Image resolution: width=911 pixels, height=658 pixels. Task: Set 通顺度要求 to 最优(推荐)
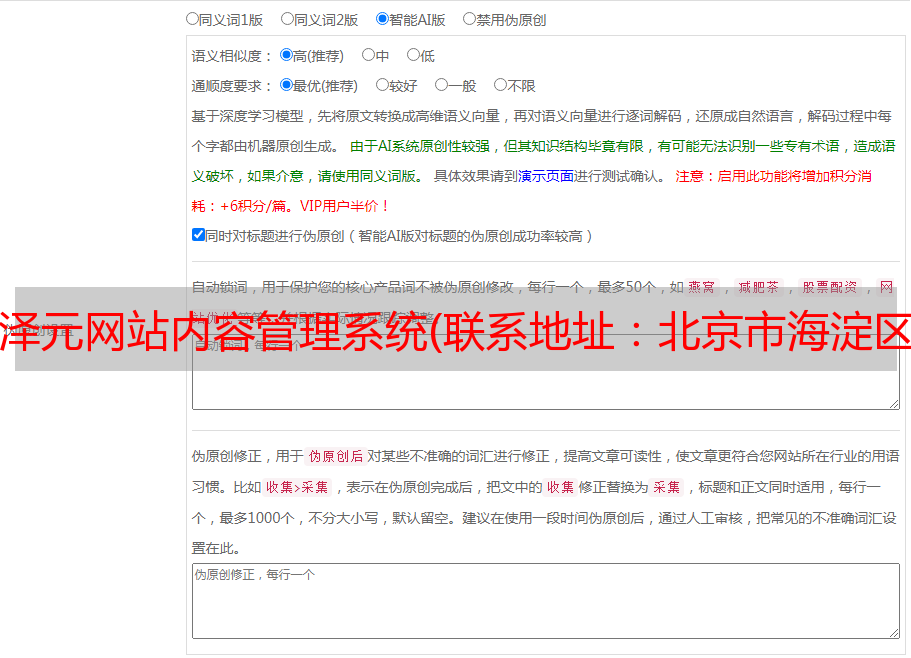tap(286, 85)
